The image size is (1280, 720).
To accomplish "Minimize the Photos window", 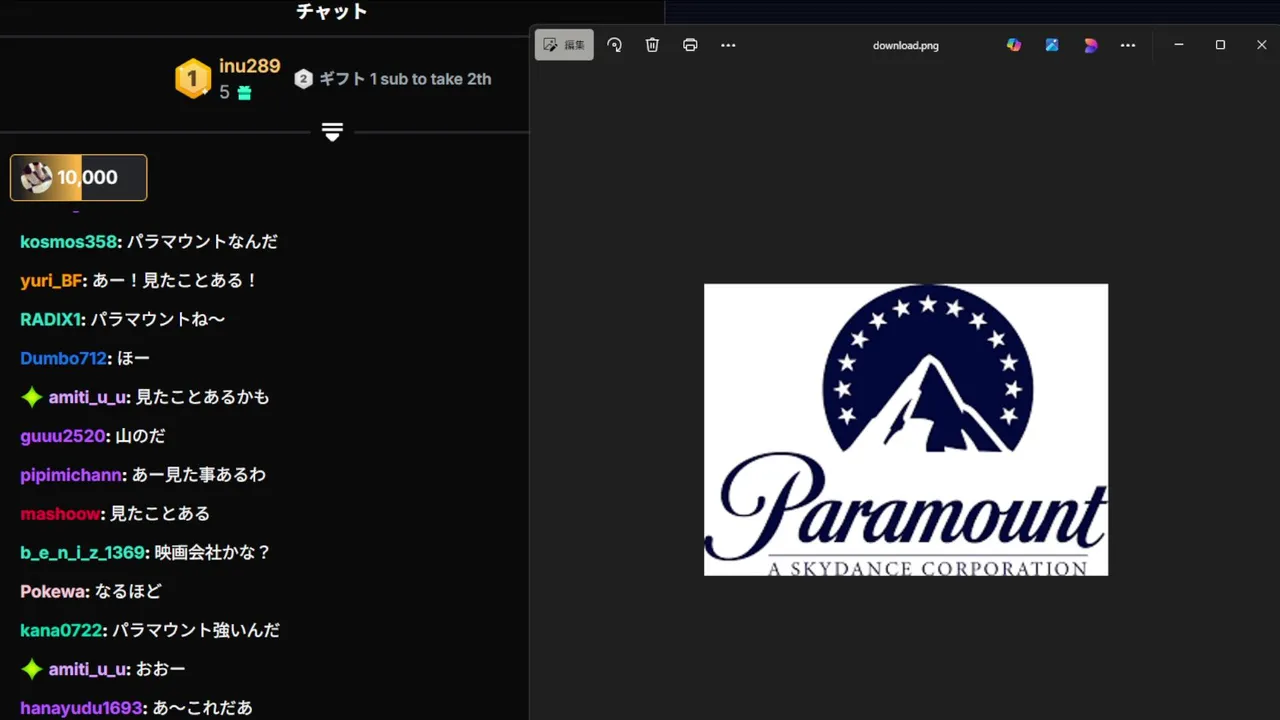I will tap(1179, 45).
